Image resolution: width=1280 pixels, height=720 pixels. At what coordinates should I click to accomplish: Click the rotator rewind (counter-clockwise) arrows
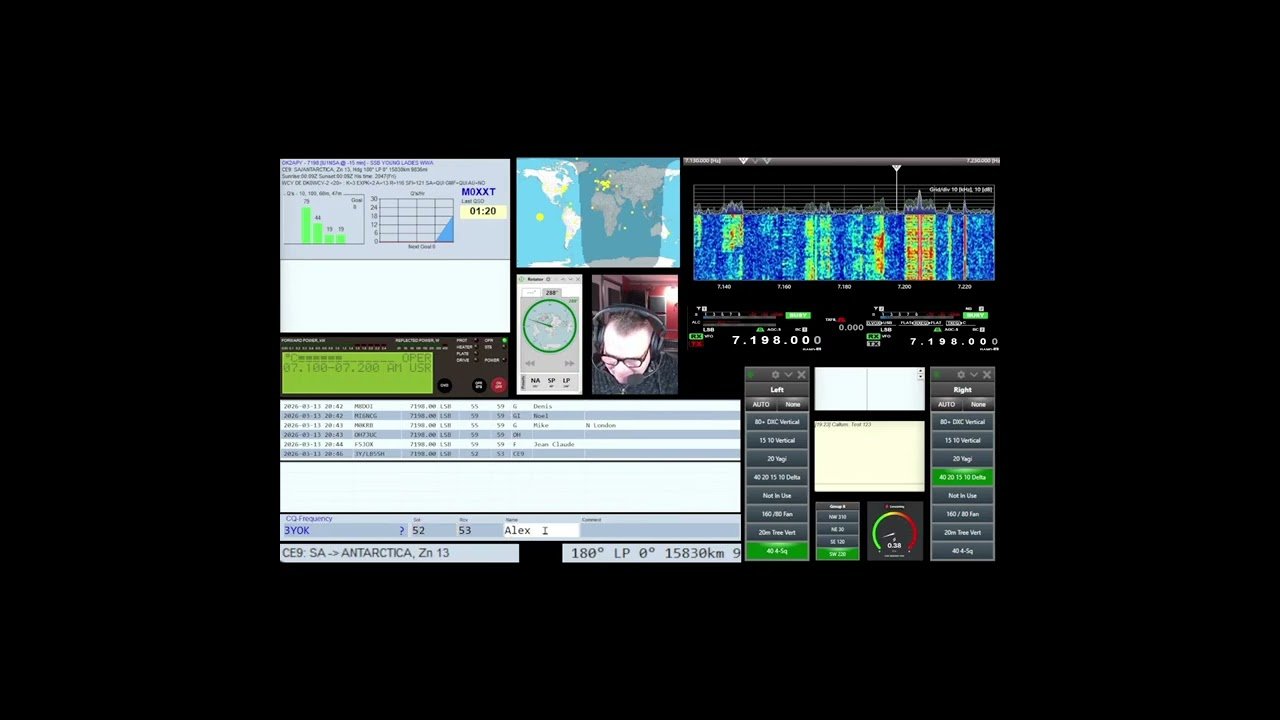coord(531,364)
